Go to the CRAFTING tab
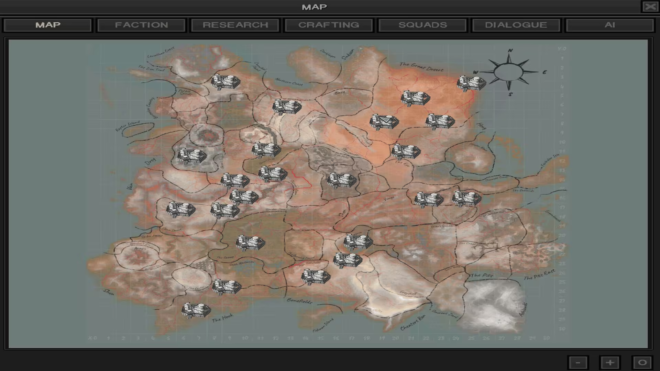The width and height of the screenshot is (660, 371). [329, 25]
